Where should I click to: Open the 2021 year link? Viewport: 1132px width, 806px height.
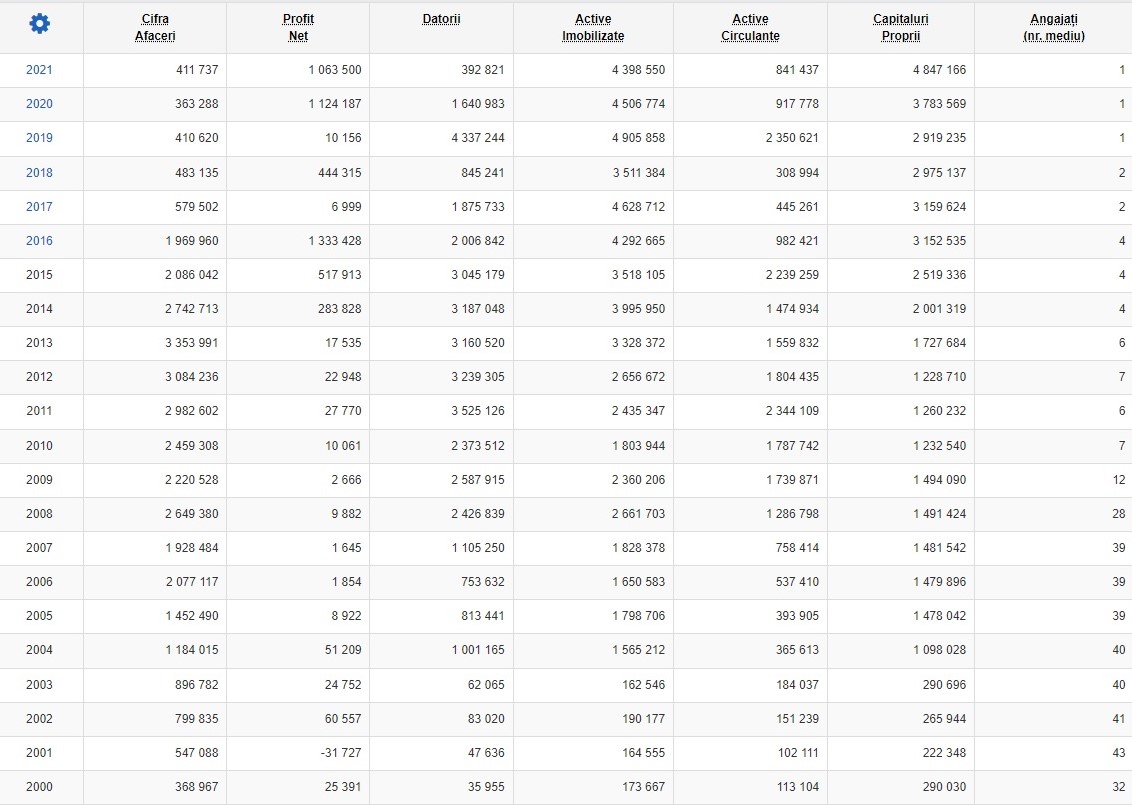tap(39, 70)
